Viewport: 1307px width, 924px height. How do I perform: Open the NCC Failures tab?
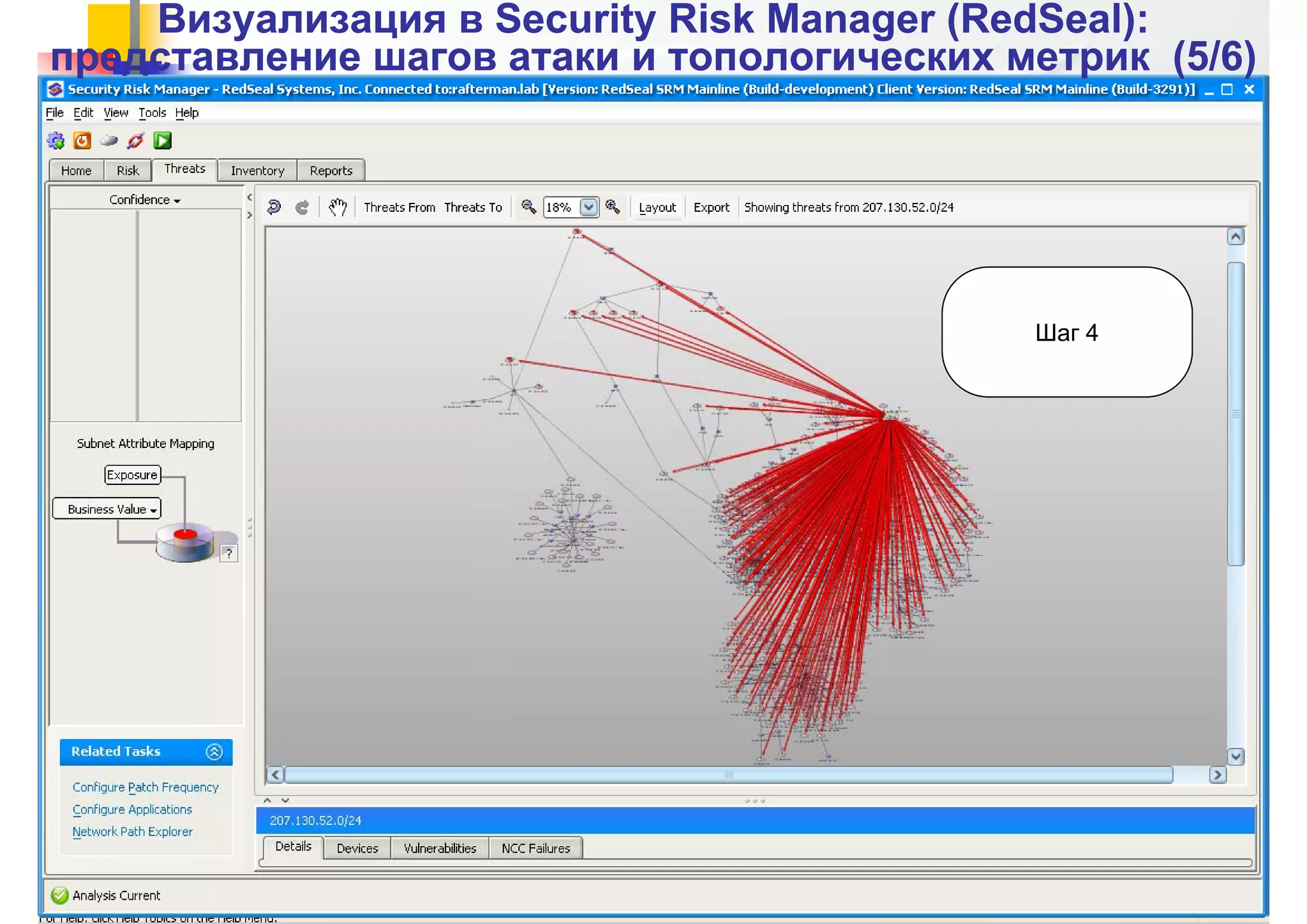[536, 848]
